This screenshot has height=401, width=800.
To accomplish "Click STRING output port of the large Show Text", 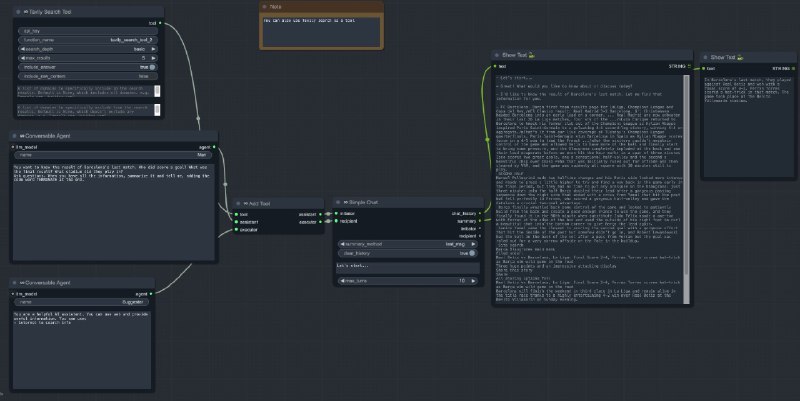I will point(689,66).
